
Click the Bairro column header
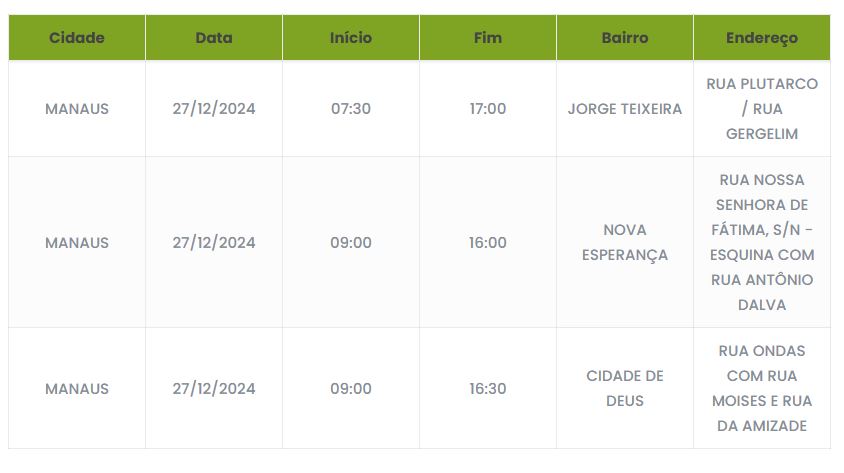pos(625,38)
